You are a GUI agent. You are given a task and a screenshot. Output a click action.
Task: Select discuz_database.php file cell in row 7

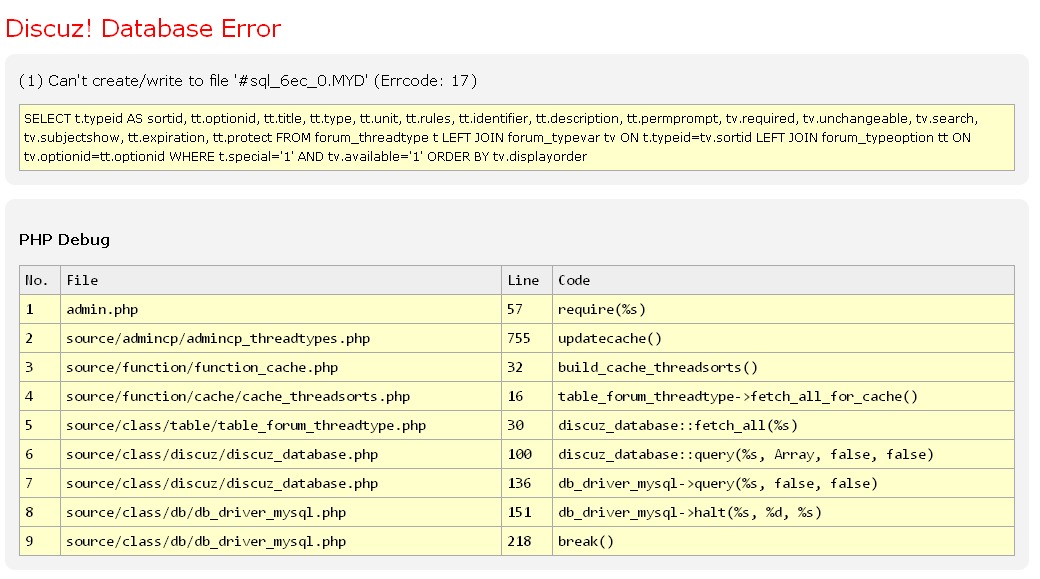tap(281, 483)
